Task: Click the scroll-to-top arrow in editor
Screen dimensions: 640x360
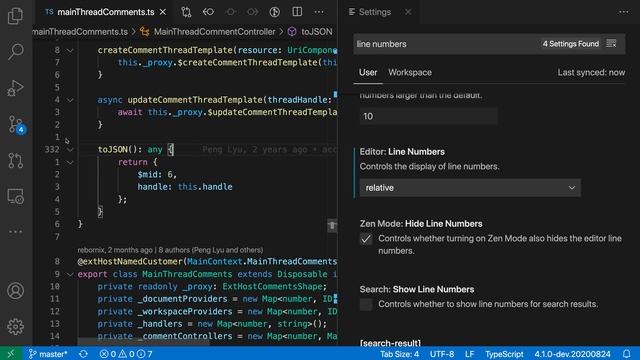Action: pos(332,225)
